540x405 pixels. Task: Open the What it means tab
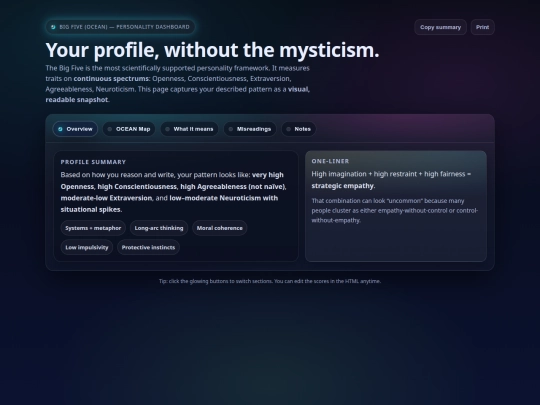click(189, 129)
